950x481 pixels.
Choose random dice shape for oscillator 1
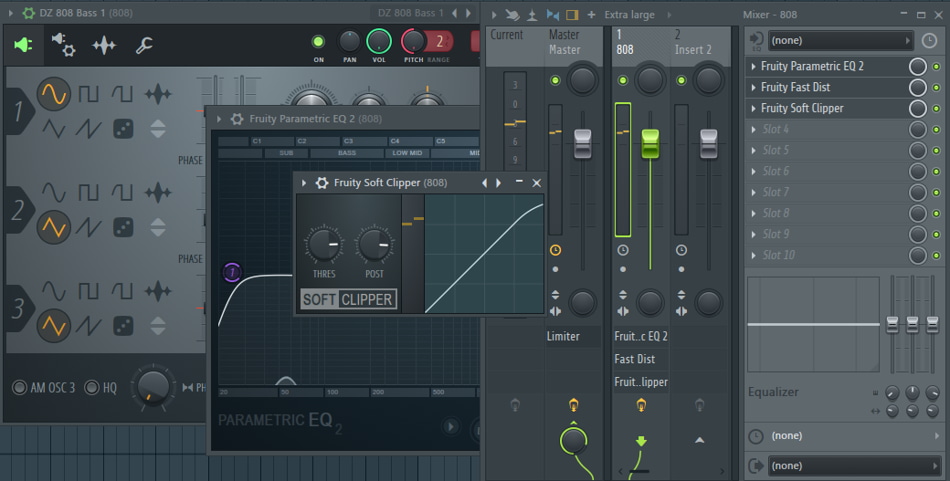click(123, 128)
